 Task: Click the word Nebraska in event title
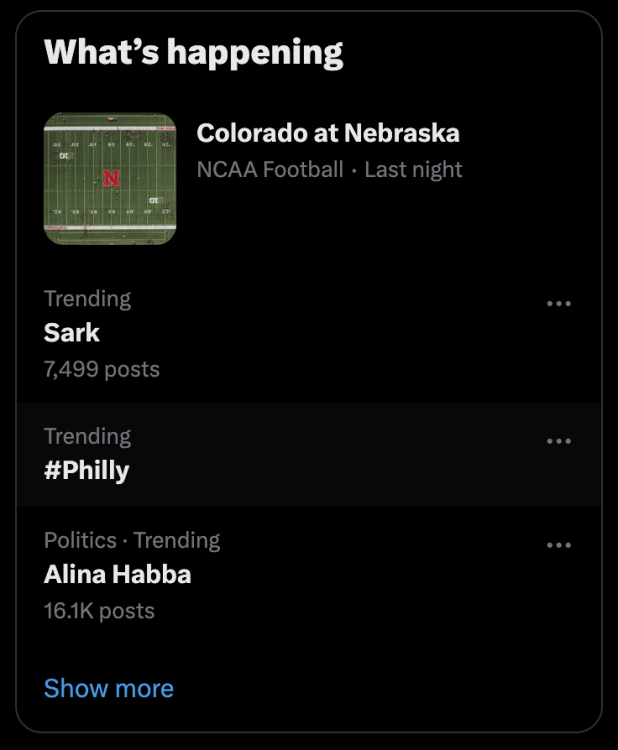click(x=402, y=132)
